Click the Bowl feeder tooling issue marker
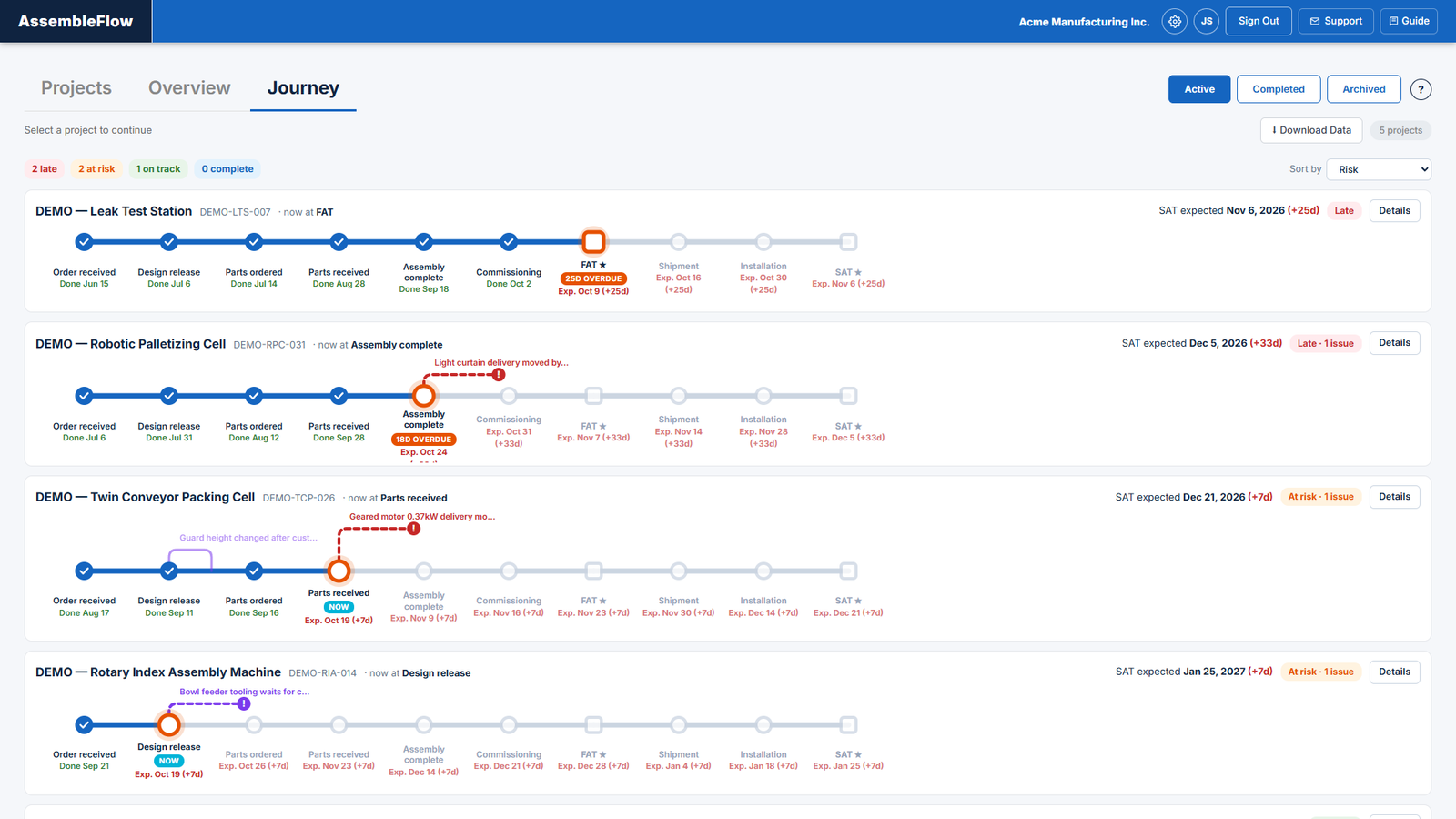Viewport: 1456px width, 819px height. pos(244,703)
